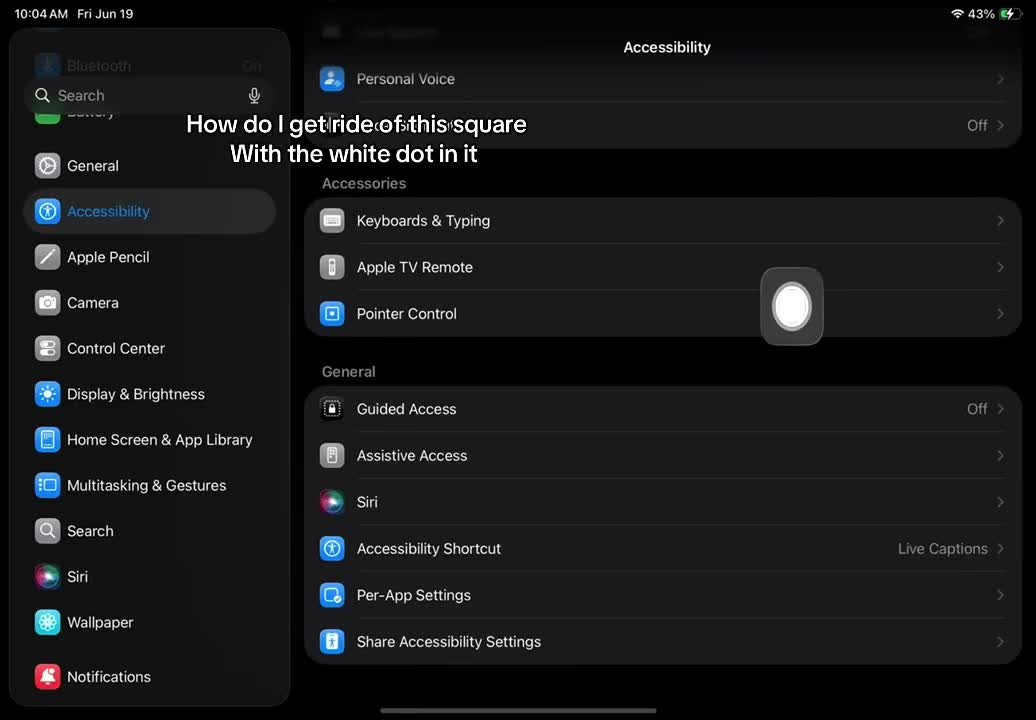The height and width of the screenshot is (720, 1036).
Task: Tap the Per-App Settings icon
Action: click(332, 595)
